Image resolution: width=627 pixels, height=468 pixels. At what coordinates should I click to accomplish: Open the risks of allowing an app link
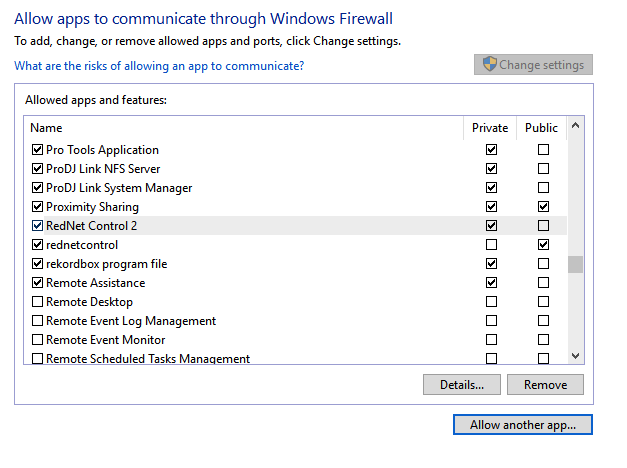point(159,66)
